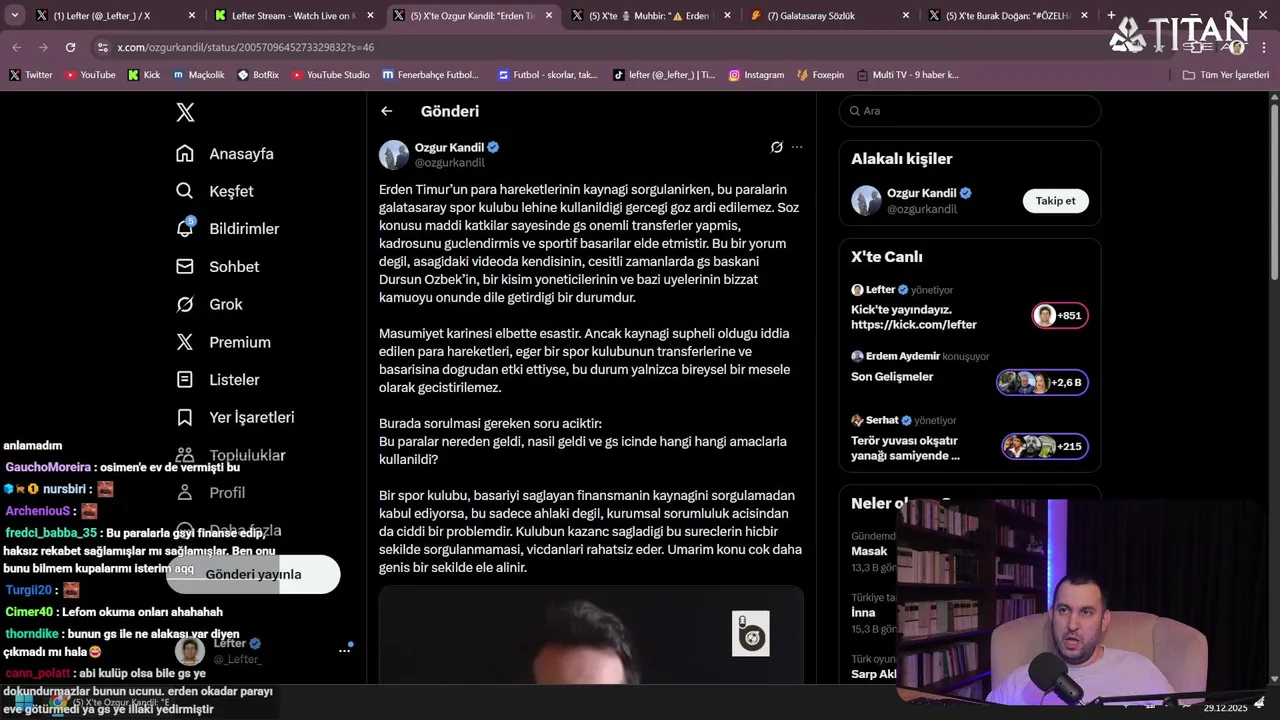Open Ozgur Kandil's profile avatar in post
Image resolution: width=1280 pixels, height=720 pixels.
tap(394, 155)
